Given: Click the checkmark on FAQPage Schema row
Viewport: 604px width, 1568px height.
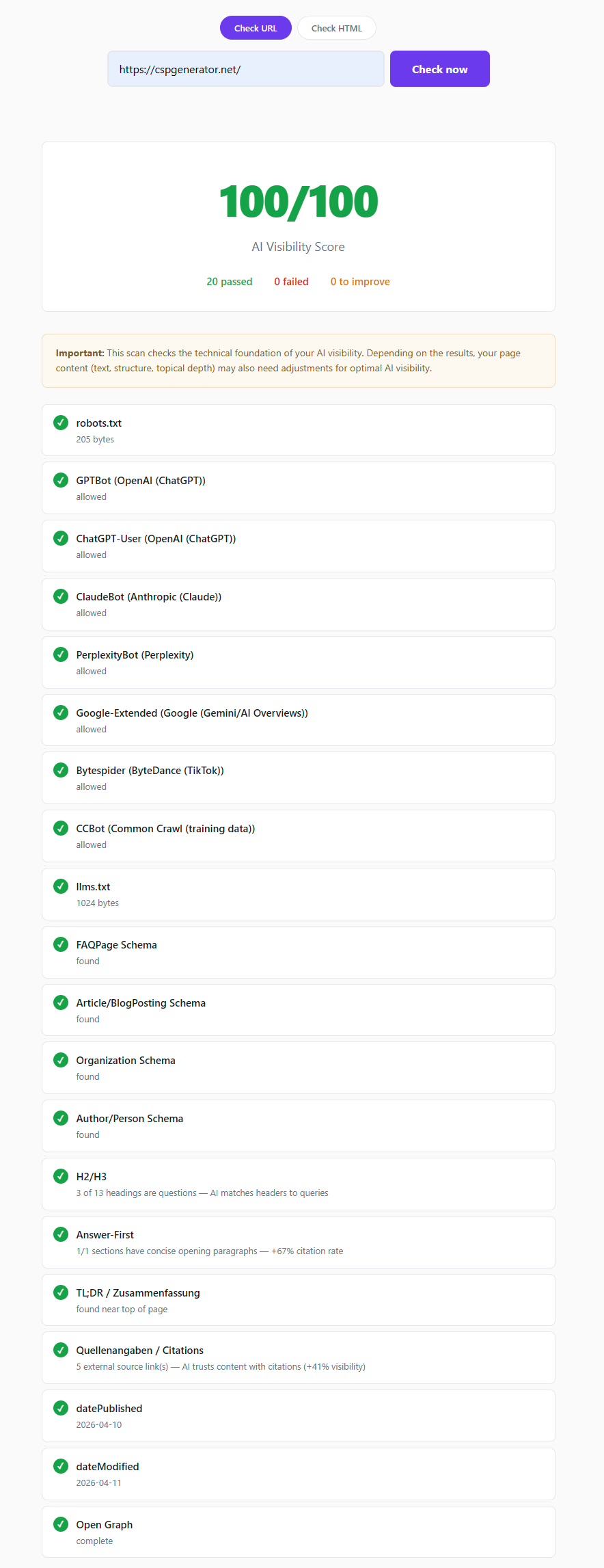Looking at the screenshot, I should (60, 944).
